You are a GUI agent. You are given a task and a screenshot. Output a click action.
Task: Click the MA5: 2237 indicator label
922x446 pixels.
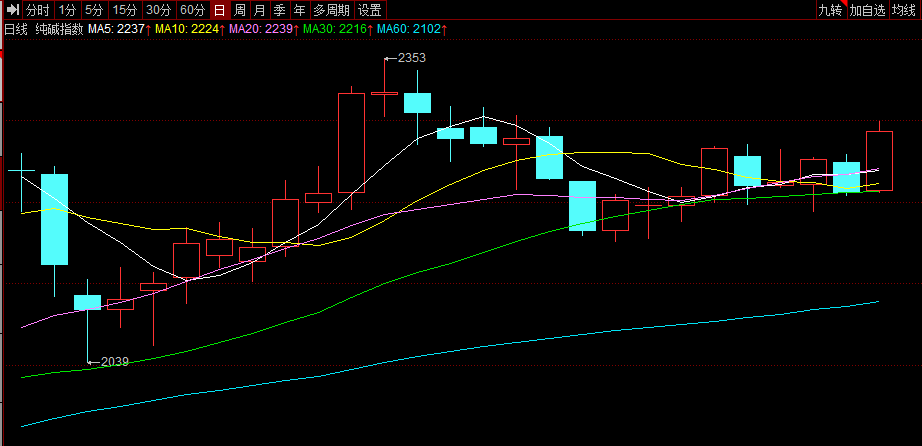tap(120, 29)
